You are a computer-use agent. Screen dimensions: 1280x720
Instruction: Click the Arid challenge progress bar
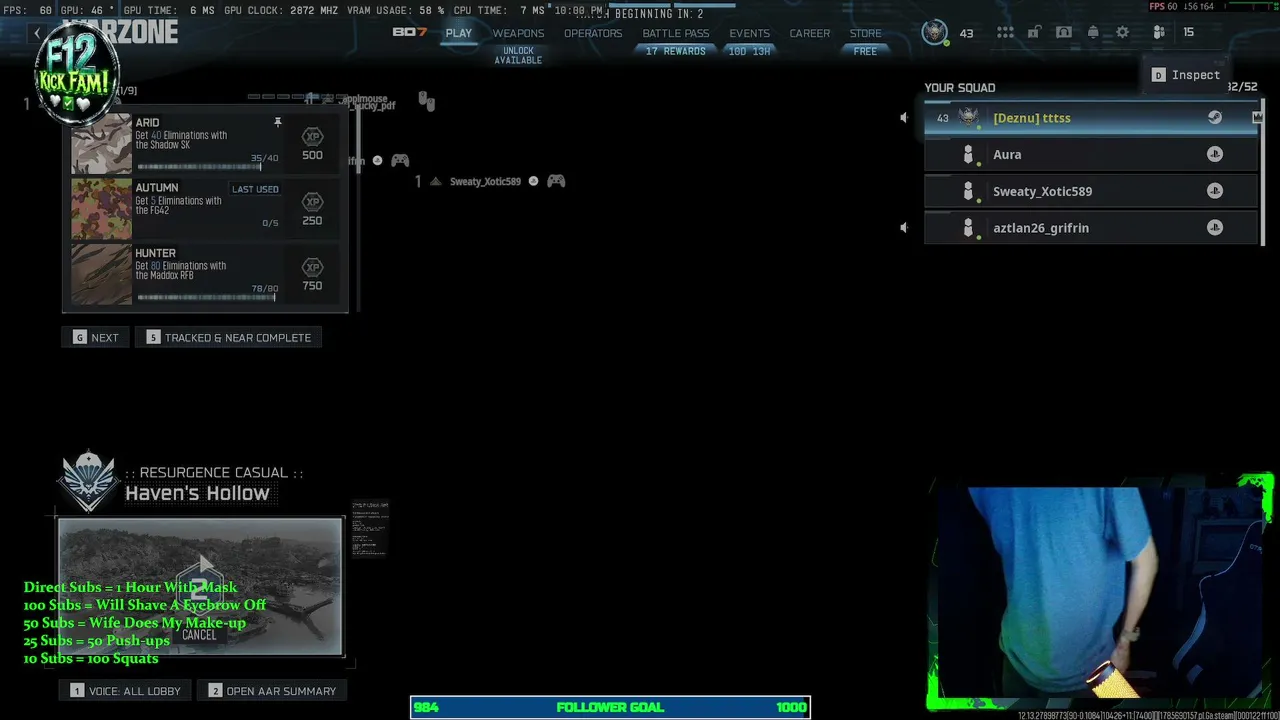click(198, 167)
